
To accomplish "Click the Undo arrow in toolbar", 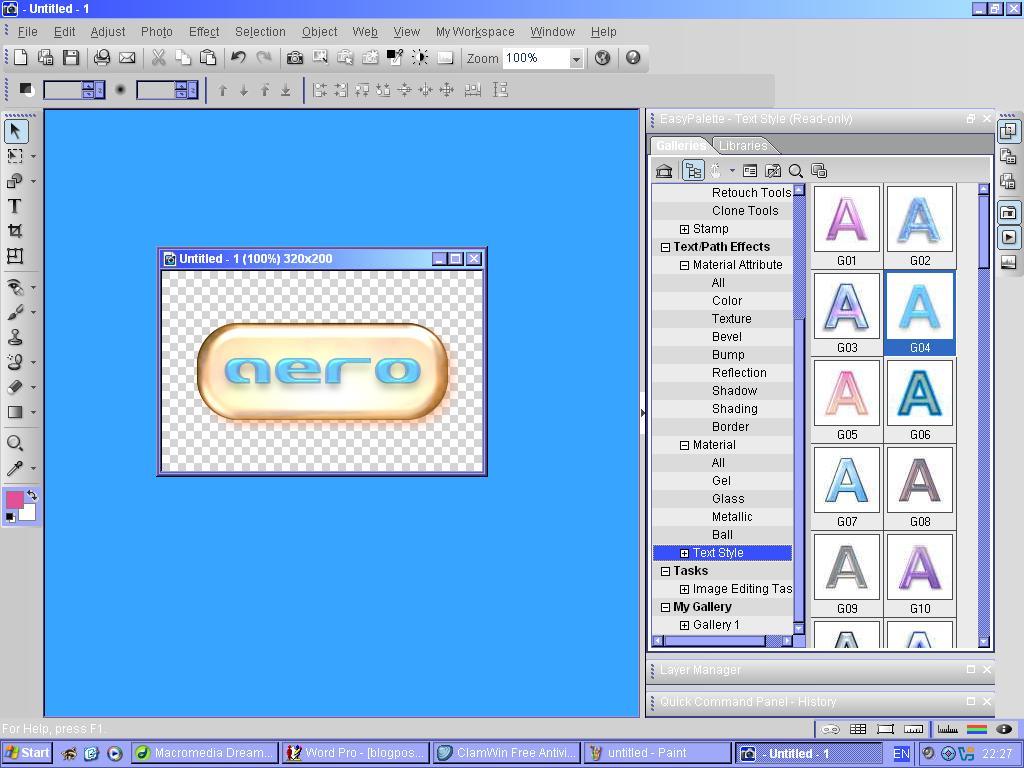I will point(238,58).
